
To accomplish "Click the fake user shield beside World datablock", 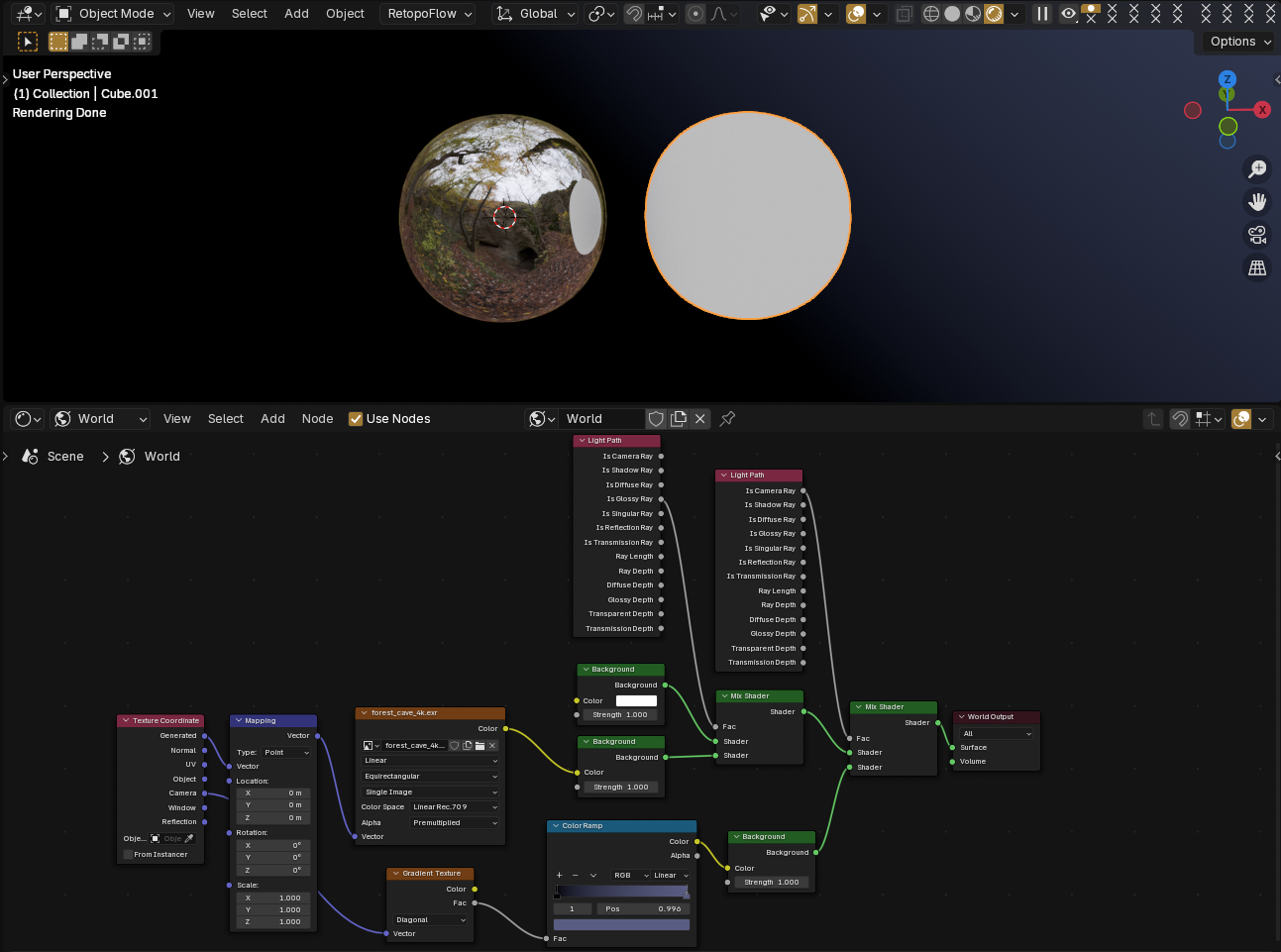I will pos(656,419).
